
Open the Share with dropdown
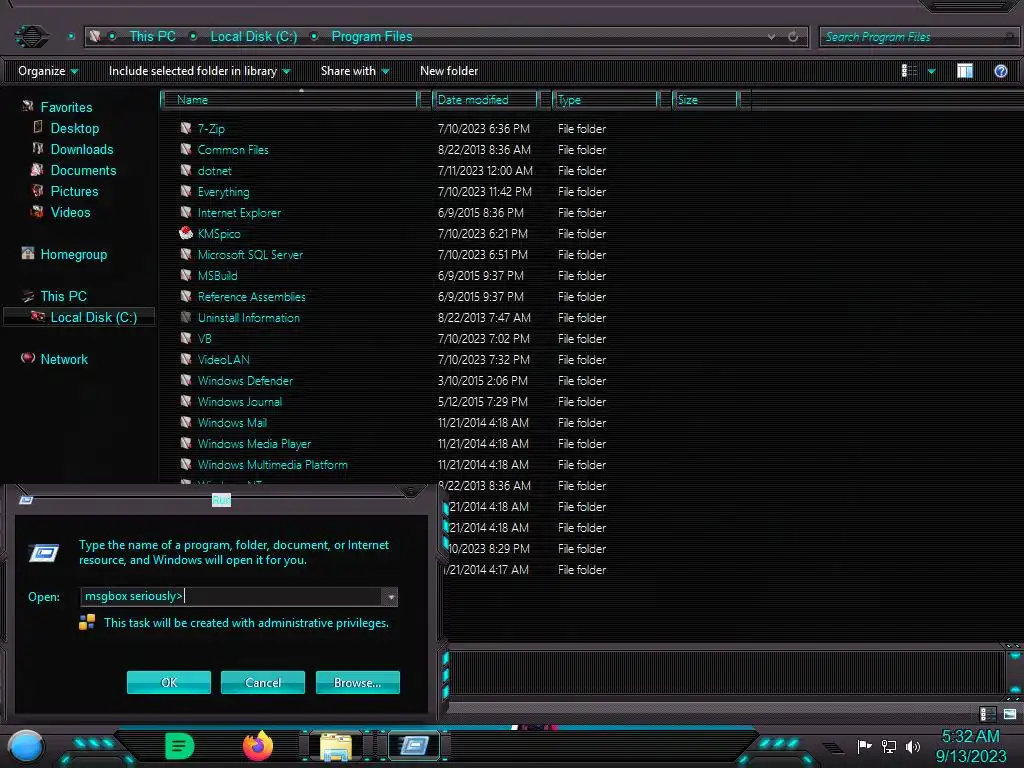coord(355,71)
